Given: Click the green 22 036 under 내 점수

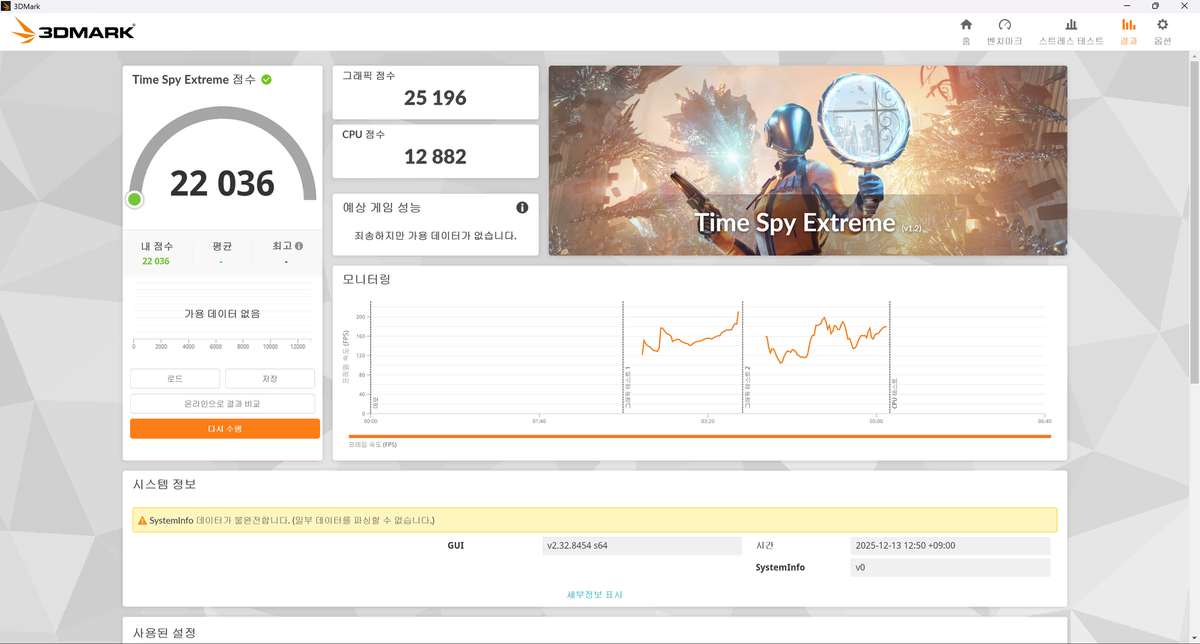Looking at the screenshot, I should coord(156,261).
